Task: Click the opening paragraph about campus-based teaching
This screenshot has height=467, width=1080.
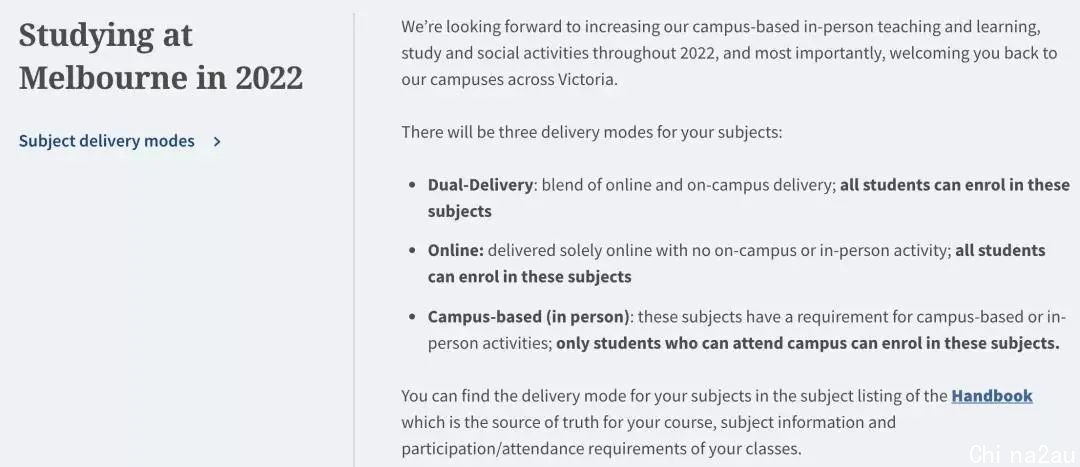Action: pos(729,54)
